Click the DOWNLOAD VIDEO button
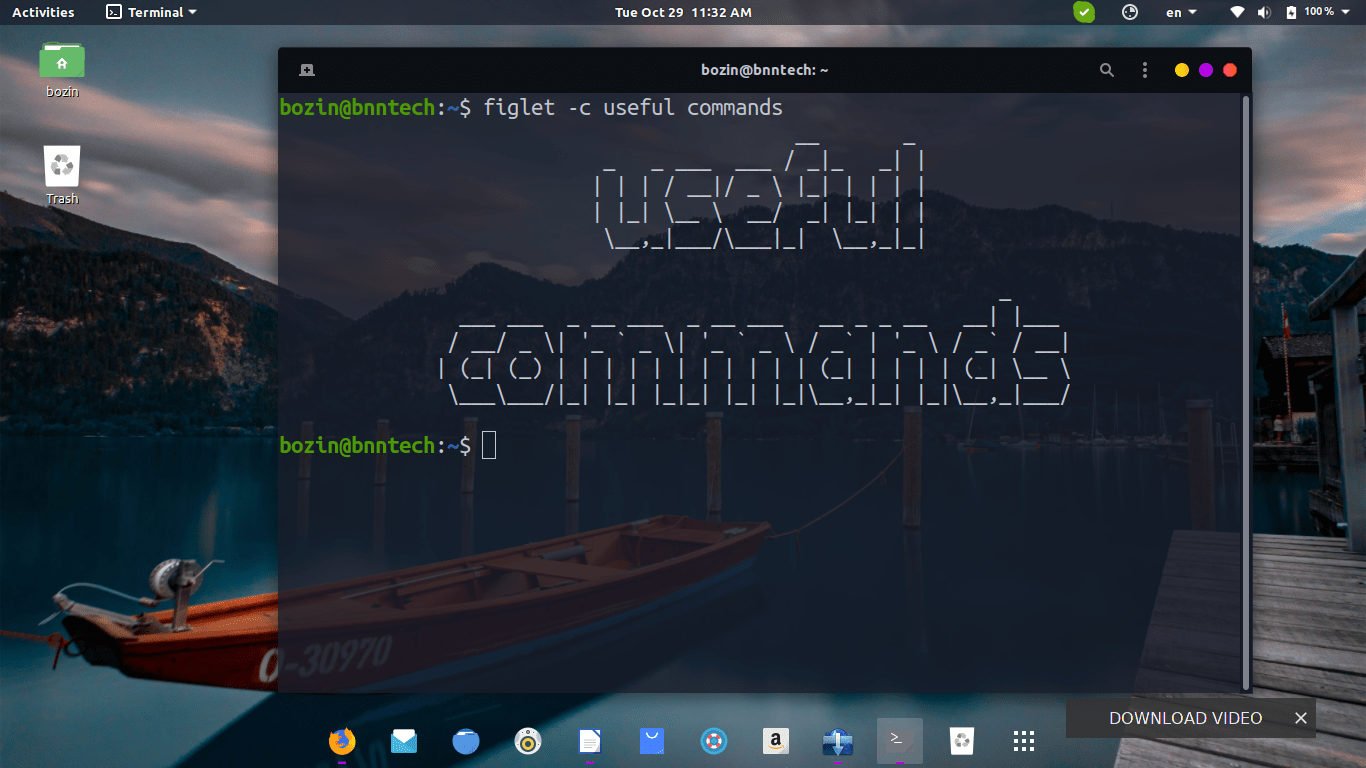The height and width of the screenshot is (768, 1366). pyautogui.click(x=1186, y=718)
